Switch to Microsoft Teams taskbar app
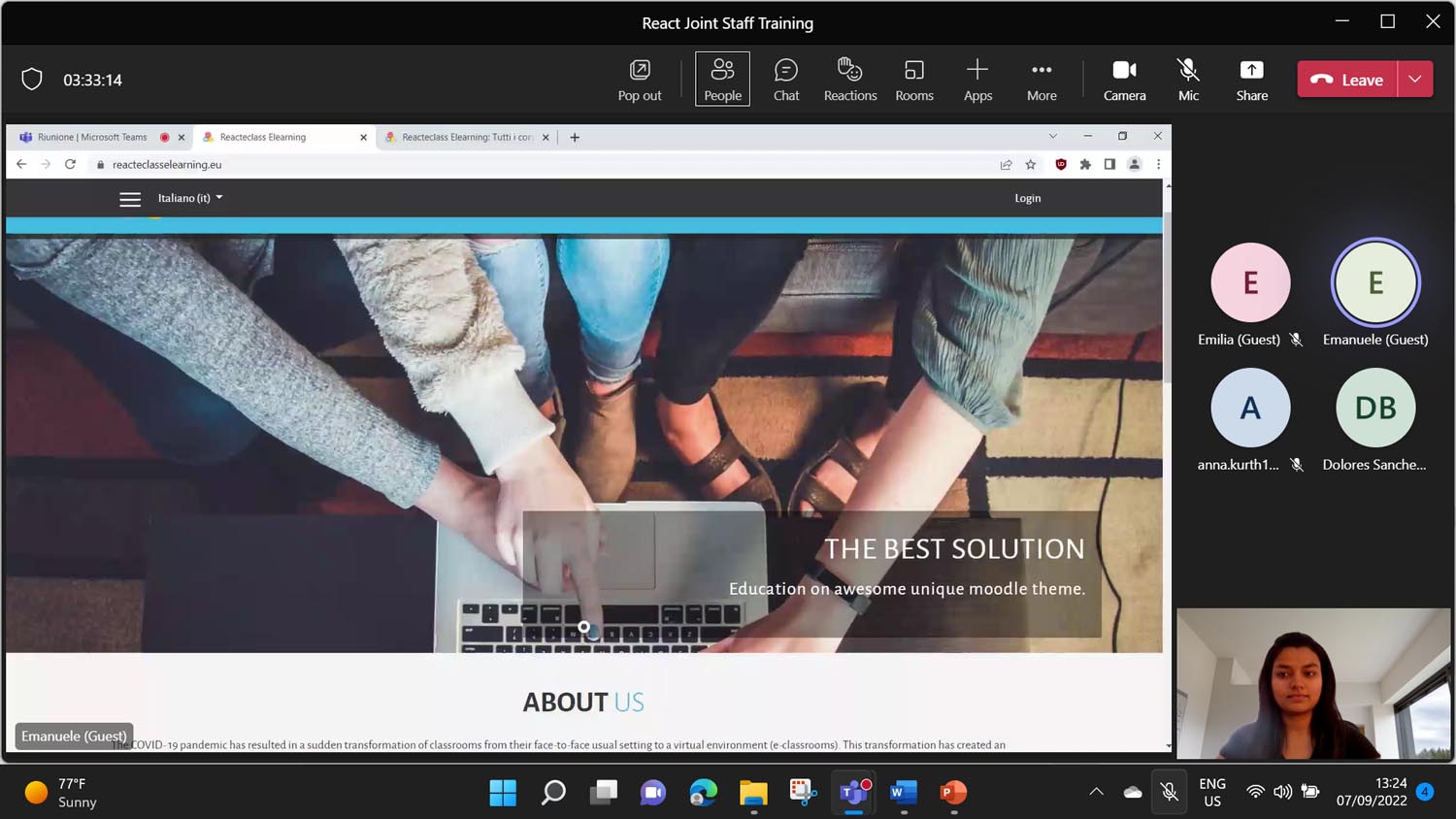The width and height of the screenshot is (1456, 819). coord(854,793)
